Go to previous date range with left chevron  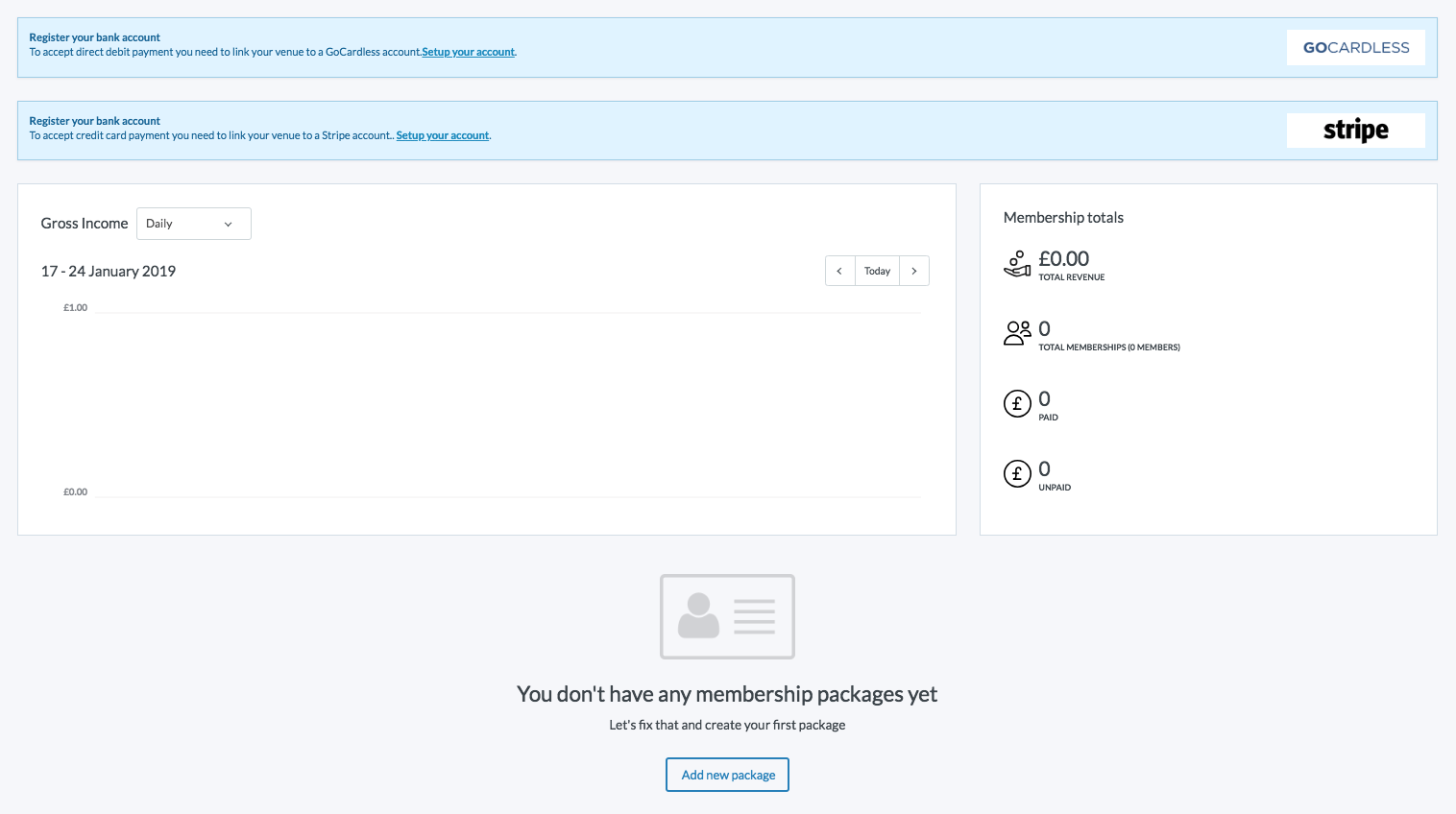839,271
